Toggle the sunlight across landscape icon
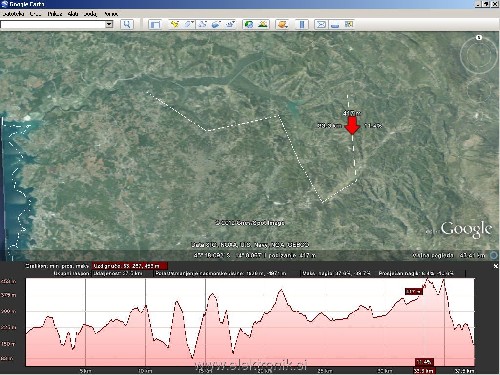 pos(263,24)
